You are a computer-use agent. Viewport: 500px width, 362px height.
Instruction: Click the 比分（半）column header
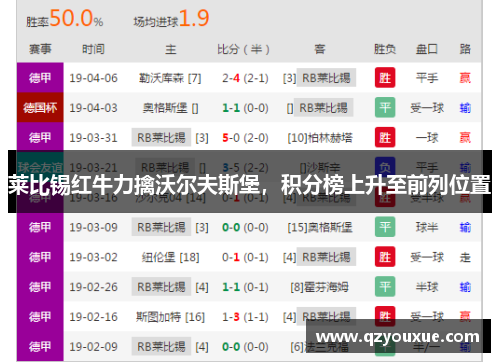pyautogui.click(x=243, y=49)
